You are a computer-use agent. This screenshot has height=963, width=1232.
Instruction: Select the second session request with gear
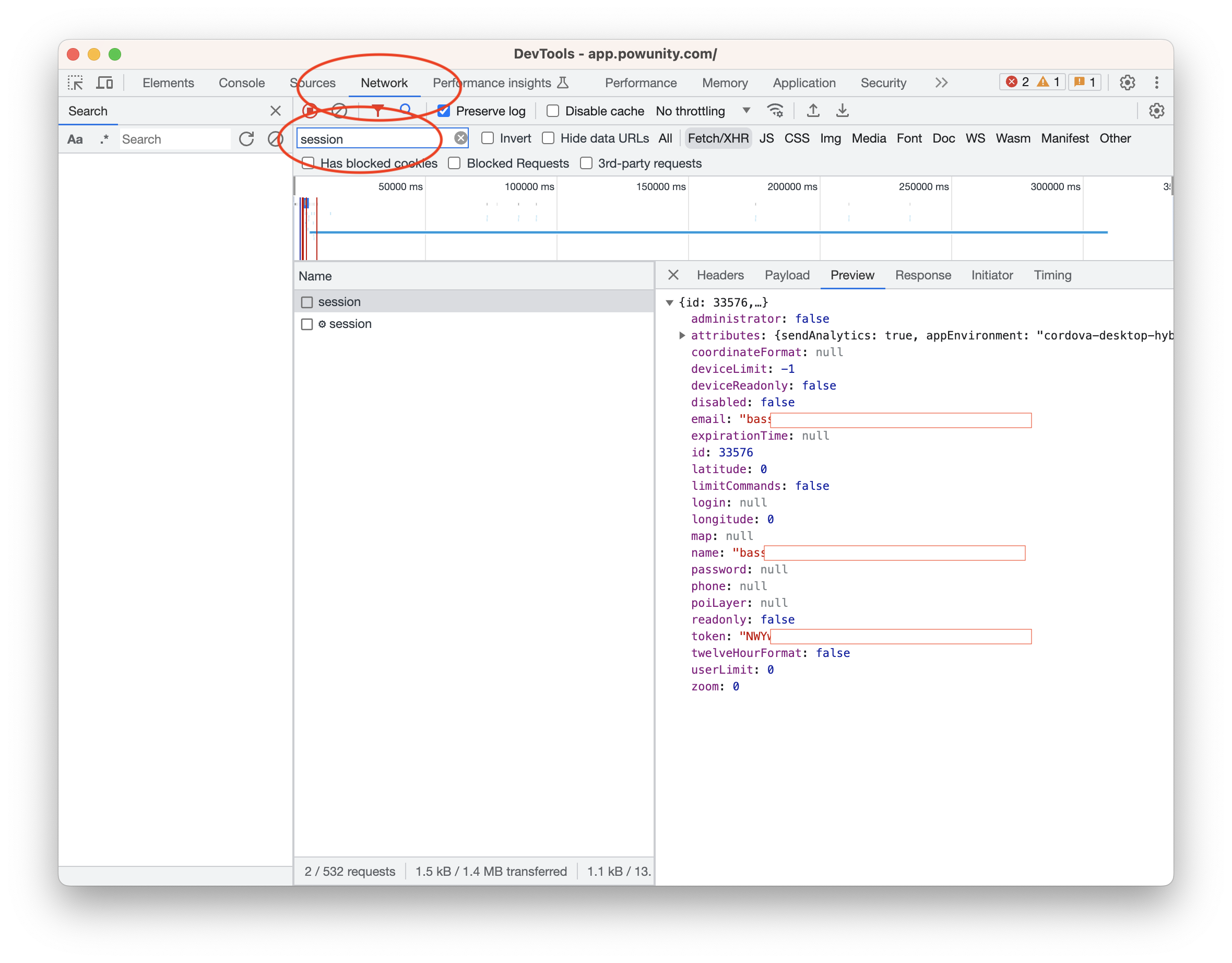tap(474, 324)
